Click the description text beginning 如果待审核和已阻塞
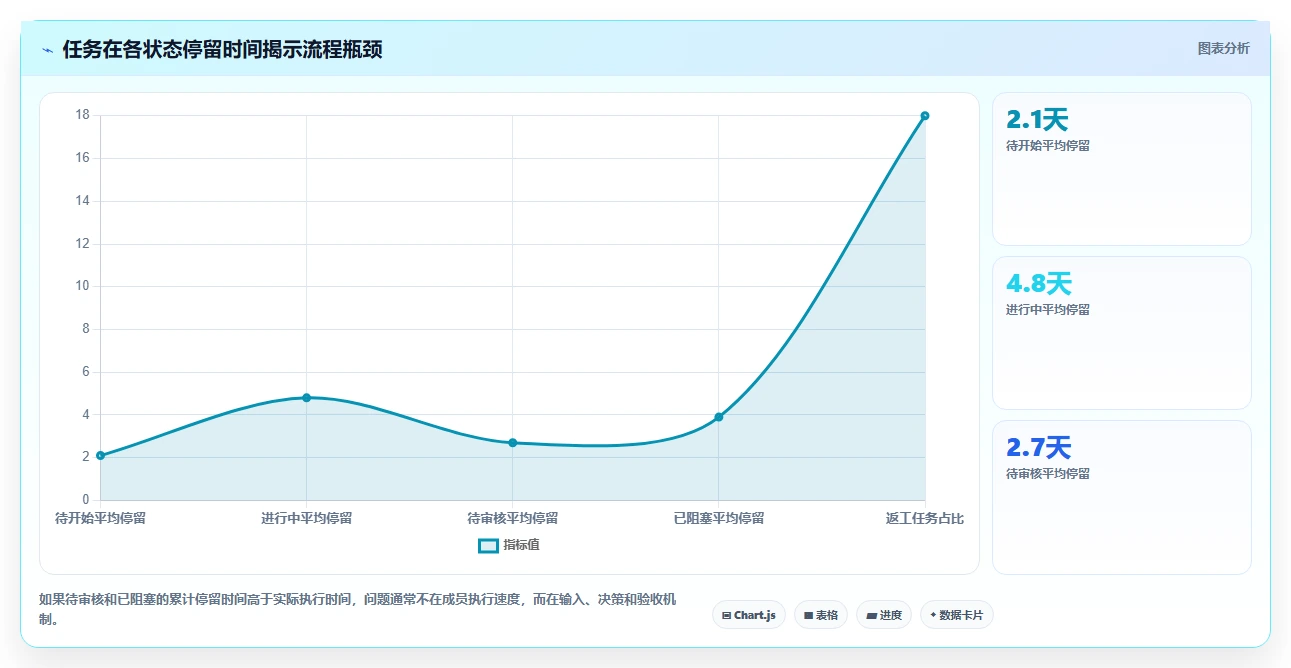The height and width of the screenshot is (668, 1291). point(357,609)
